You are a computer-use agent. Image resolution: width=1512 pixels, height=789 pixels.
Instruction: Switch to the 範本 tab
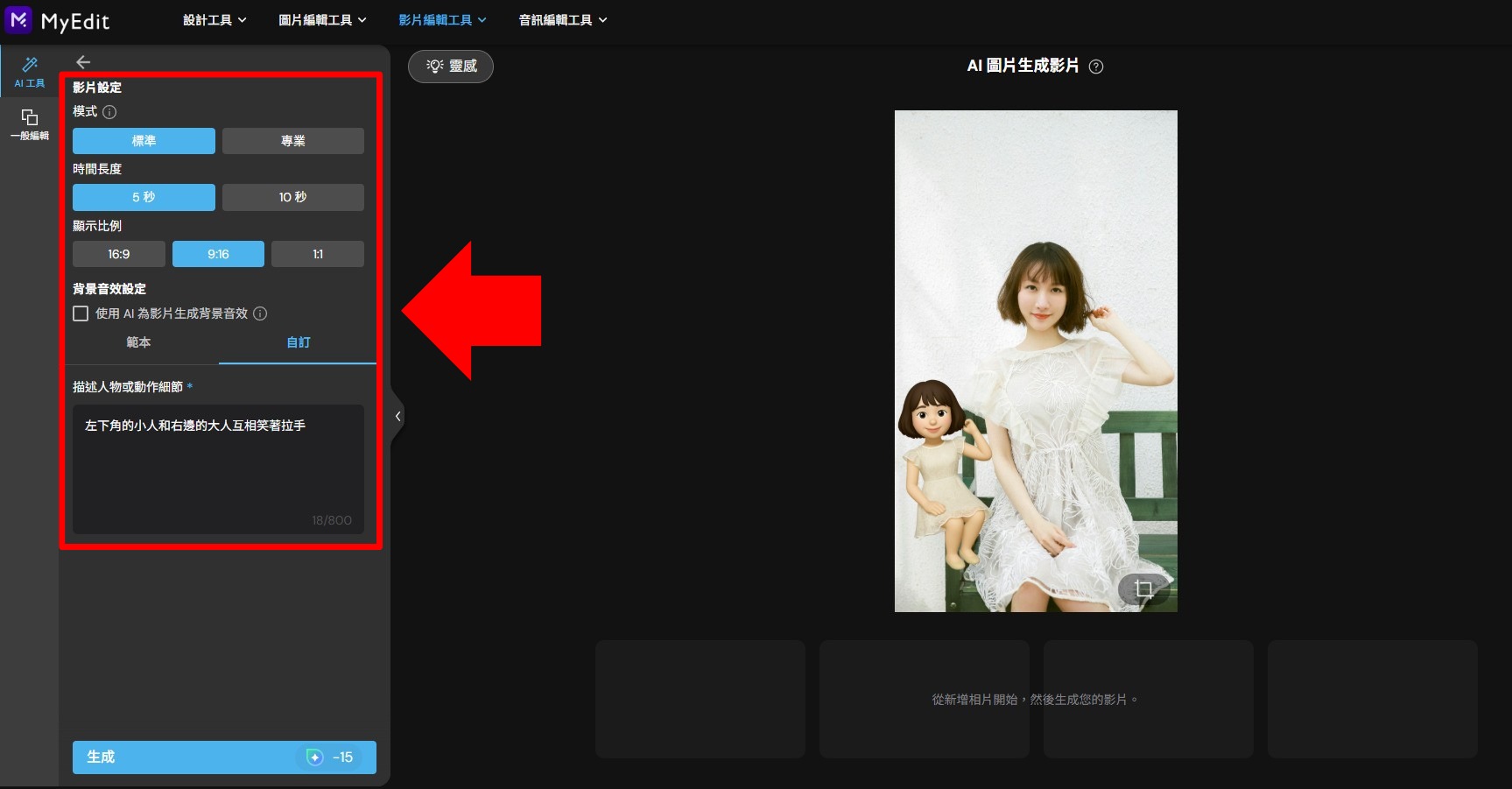coord(138,342)
